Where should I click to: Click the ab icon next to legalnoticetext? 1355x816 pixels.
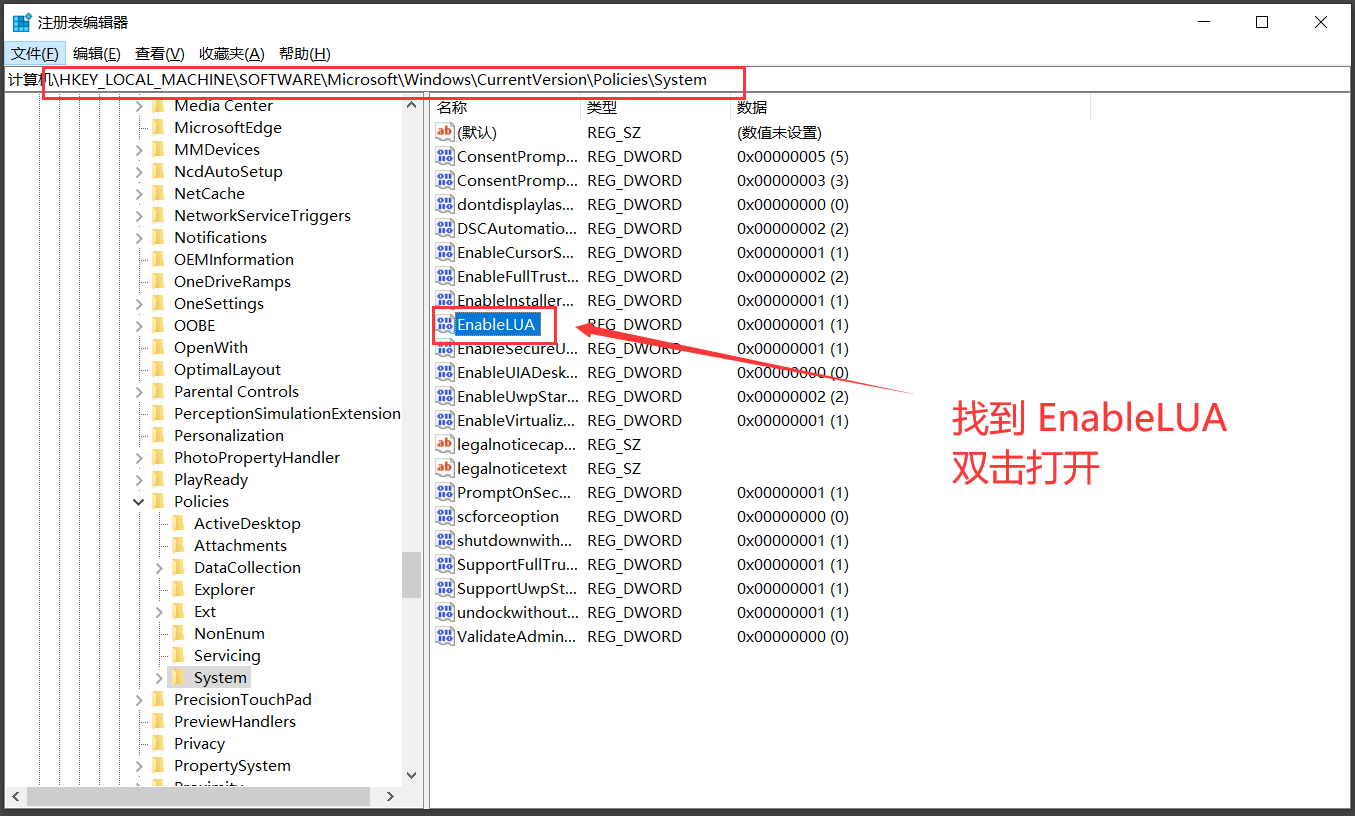[444, 468]
